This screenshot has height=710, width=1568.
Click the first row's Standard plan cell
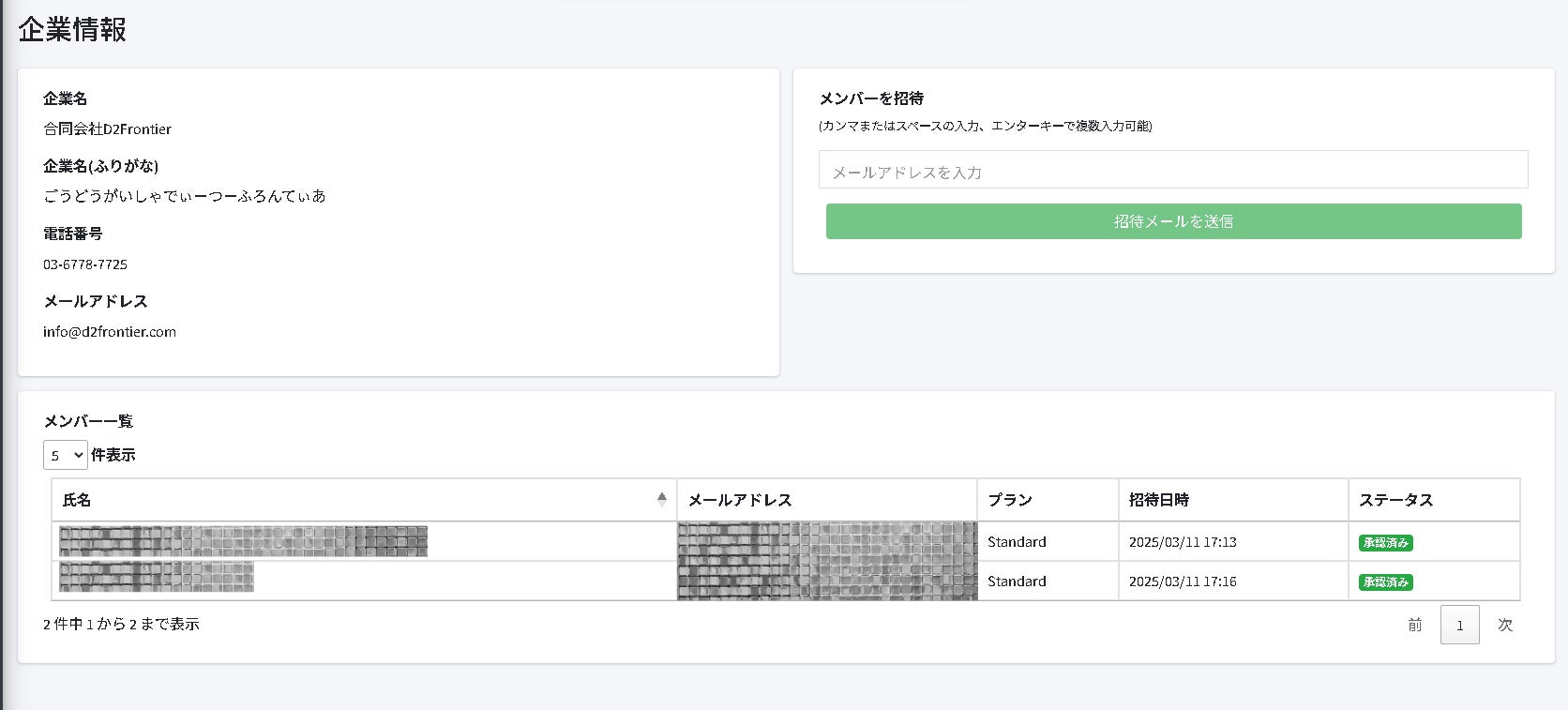coord(1017,542)
